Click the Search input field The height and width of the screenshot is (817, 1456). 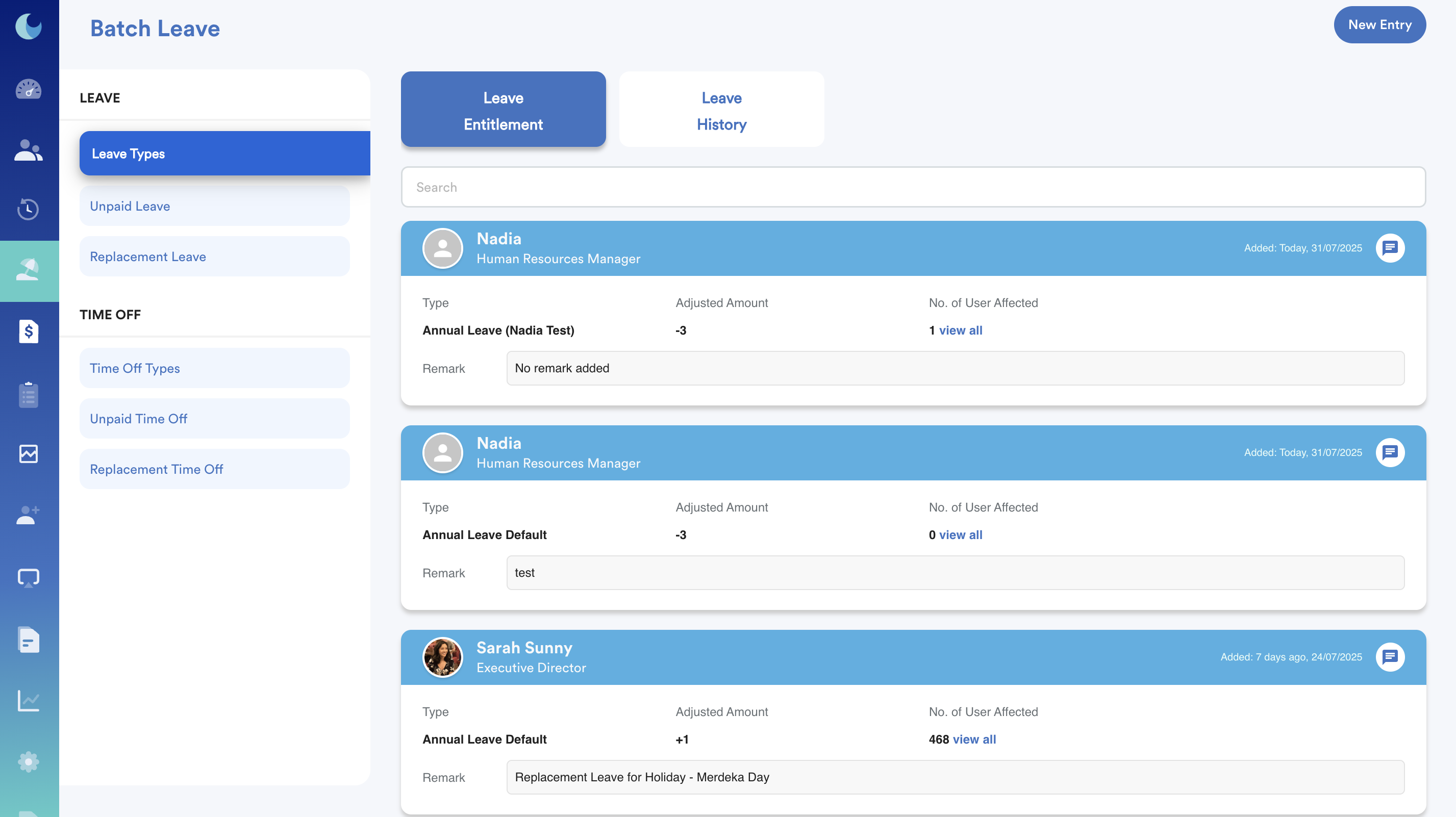pos(913,187)
